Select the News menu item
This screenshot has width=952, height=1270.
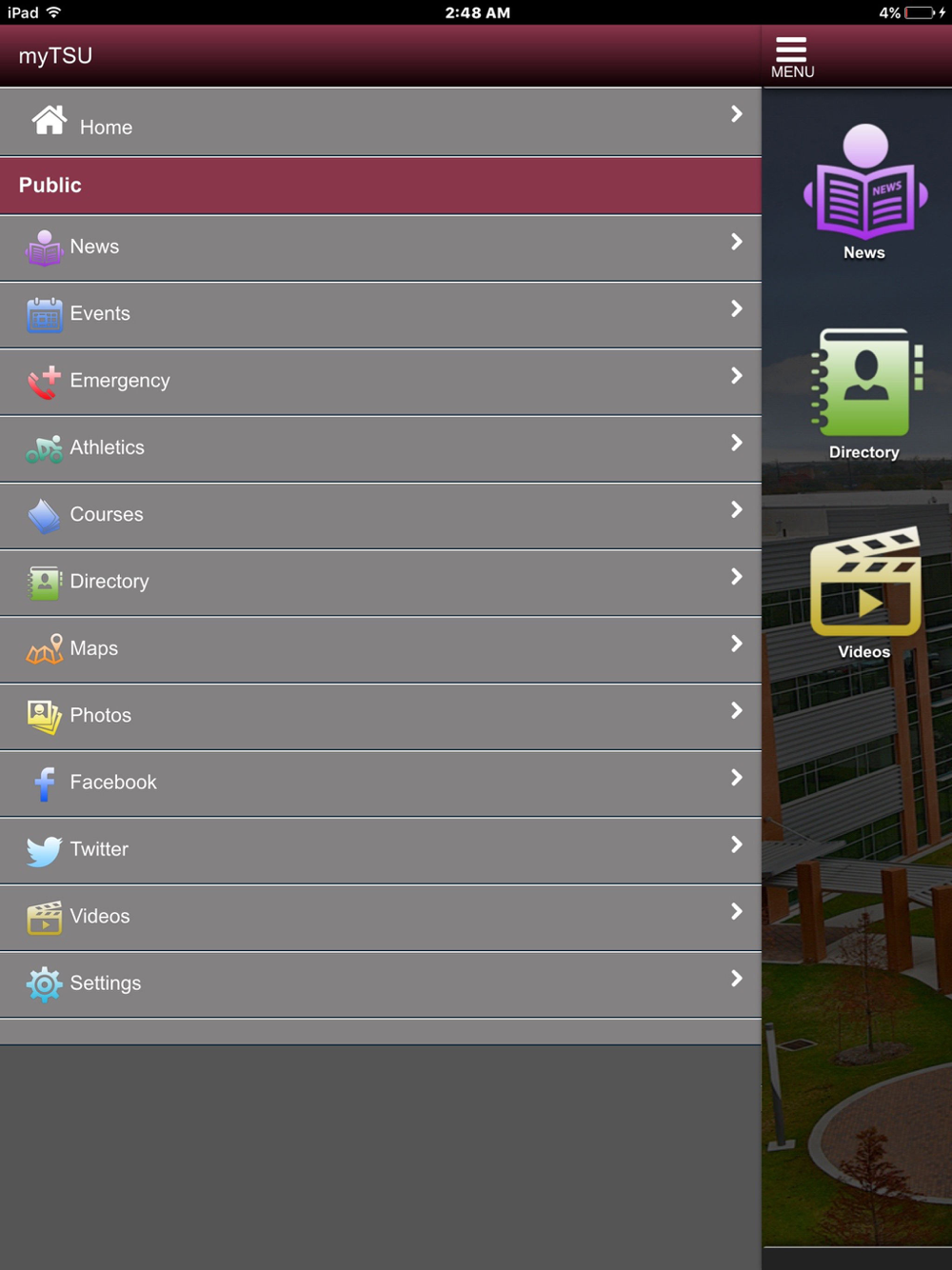click(381, 248)
